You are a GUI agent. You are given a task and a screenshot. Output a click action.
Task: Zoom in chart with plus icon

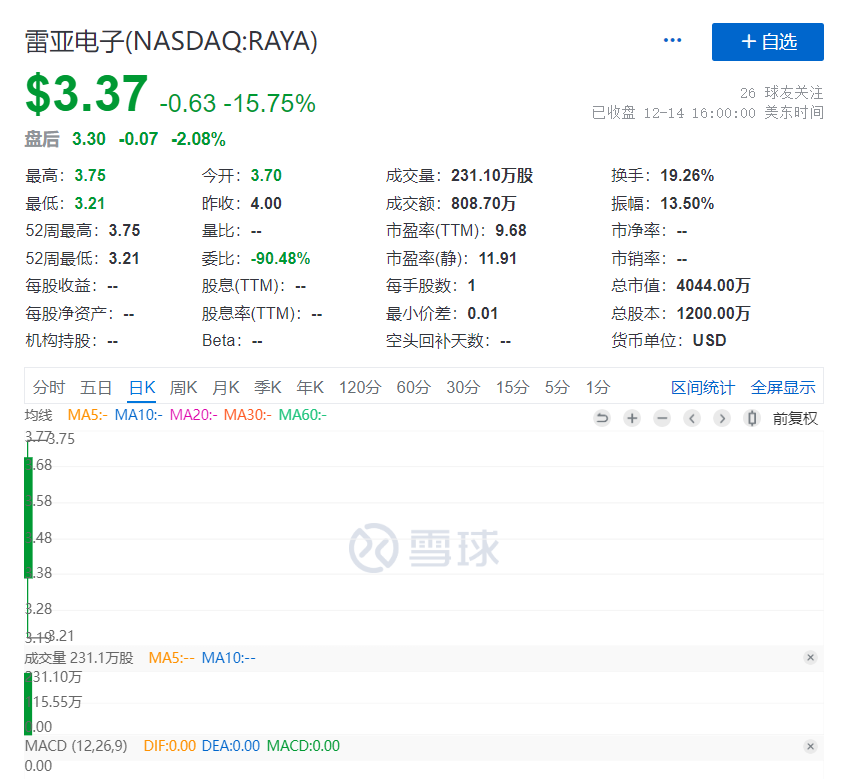point(632,419)
